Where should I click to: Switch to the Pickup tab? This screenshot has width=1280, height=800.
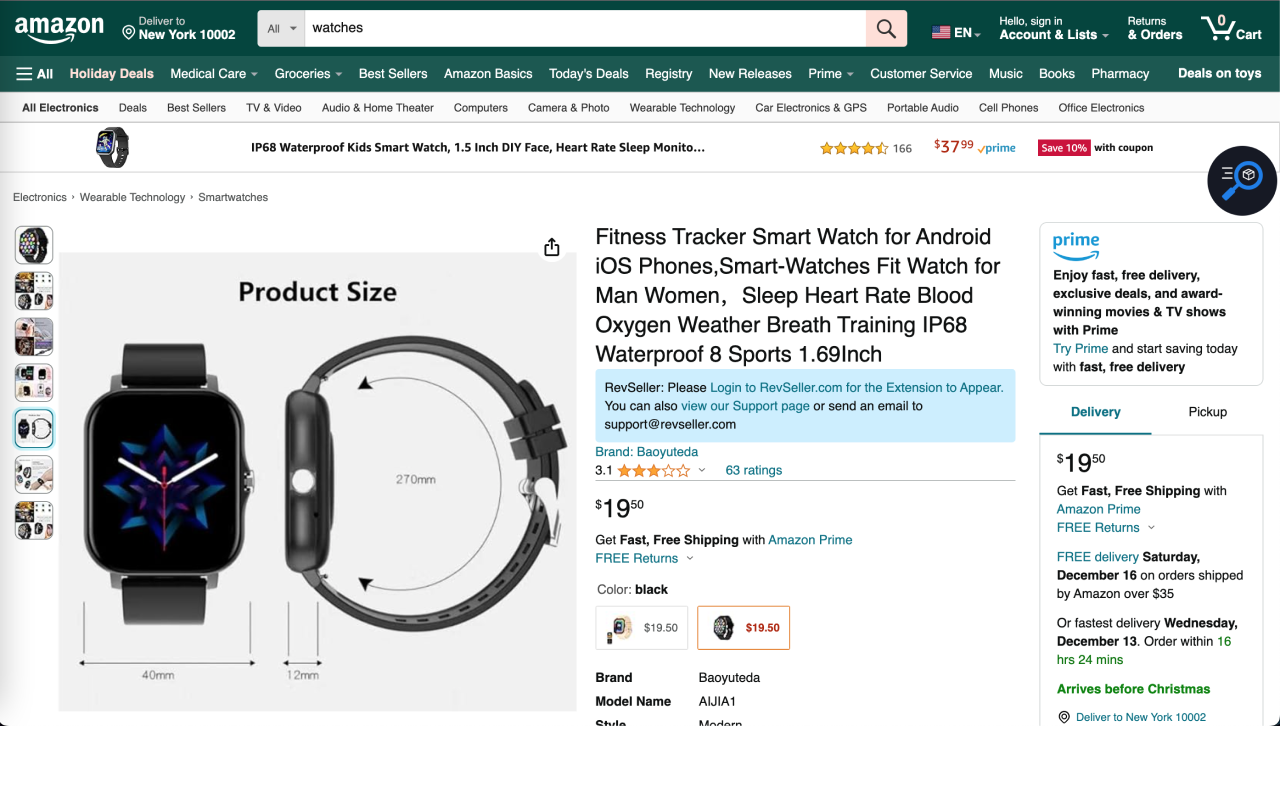click(x=1207, y=412)
